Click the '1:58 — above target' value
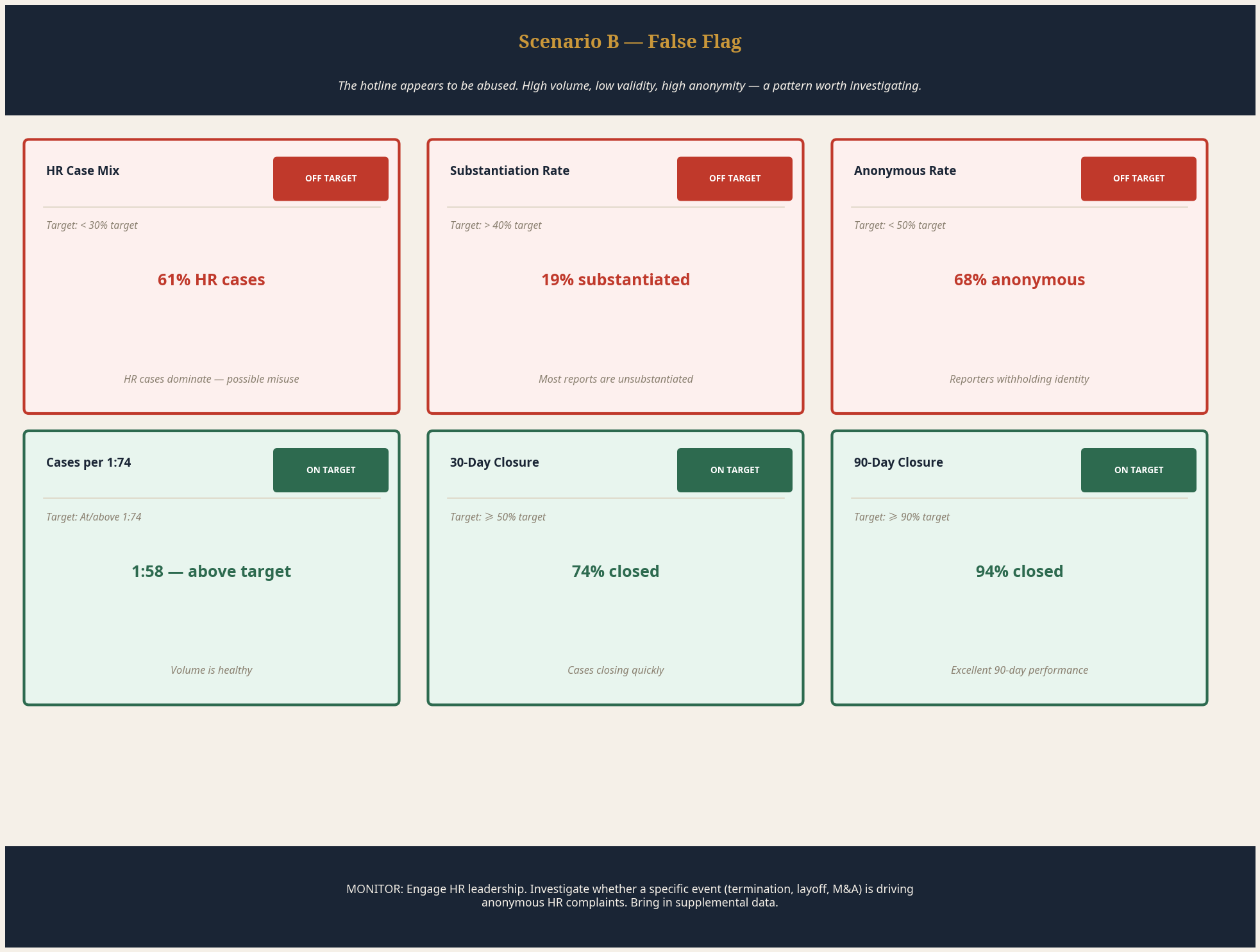The image size is (1260, 952). click(x=212, y=571)
